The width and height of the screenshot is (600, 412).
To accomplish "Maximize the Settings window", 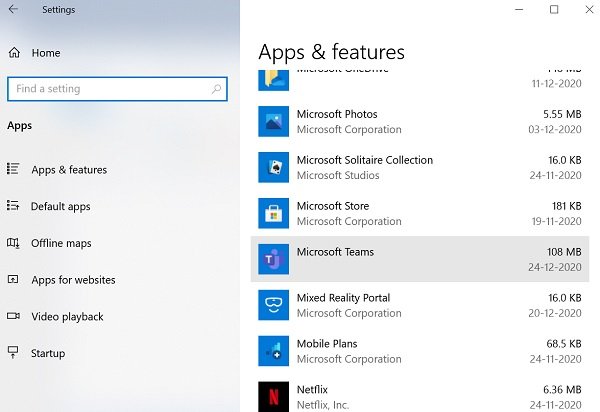I will [x=554, y=10].
